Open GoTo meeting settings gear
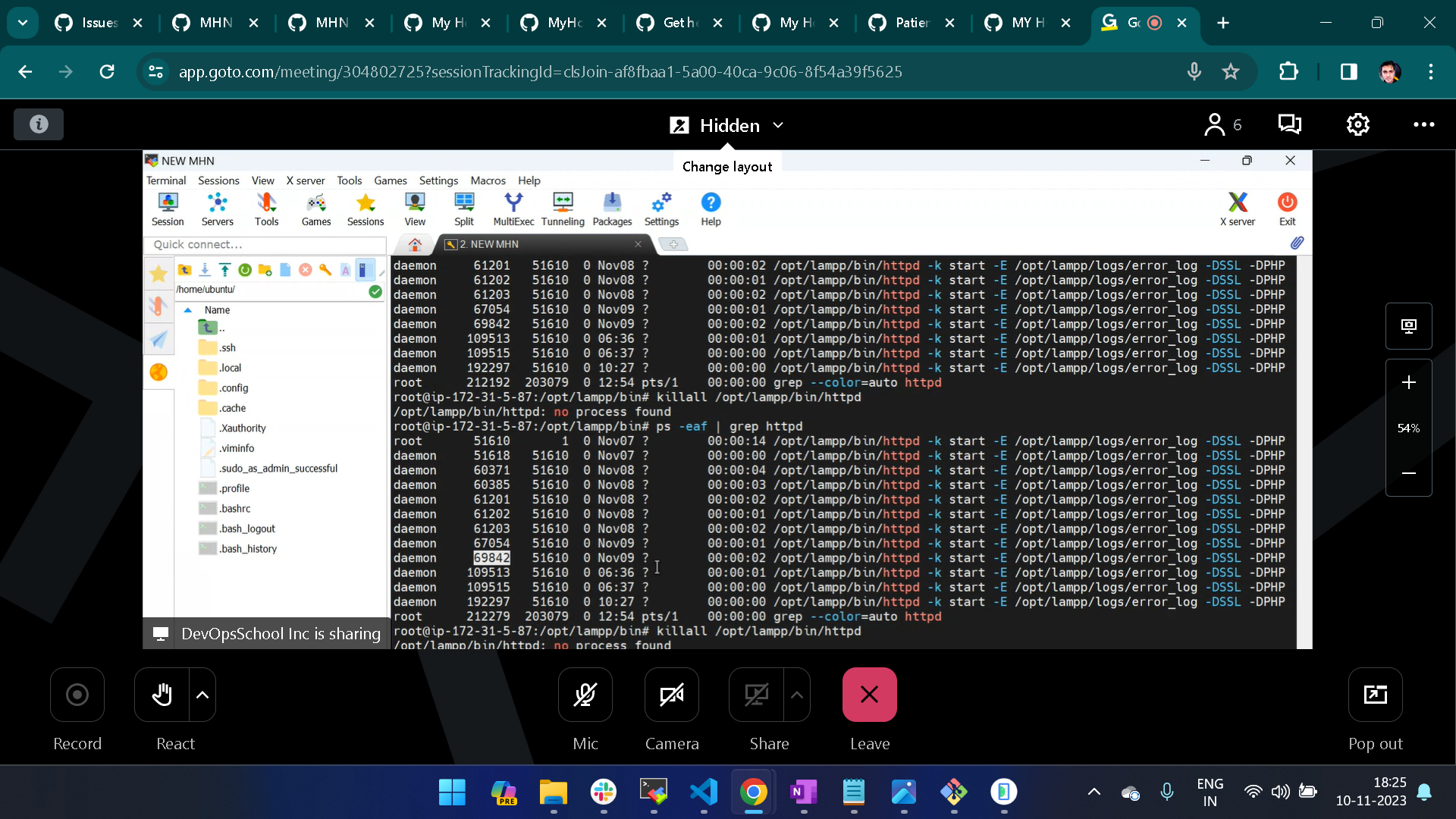The image size is (1456, 819). point(1357,124)
